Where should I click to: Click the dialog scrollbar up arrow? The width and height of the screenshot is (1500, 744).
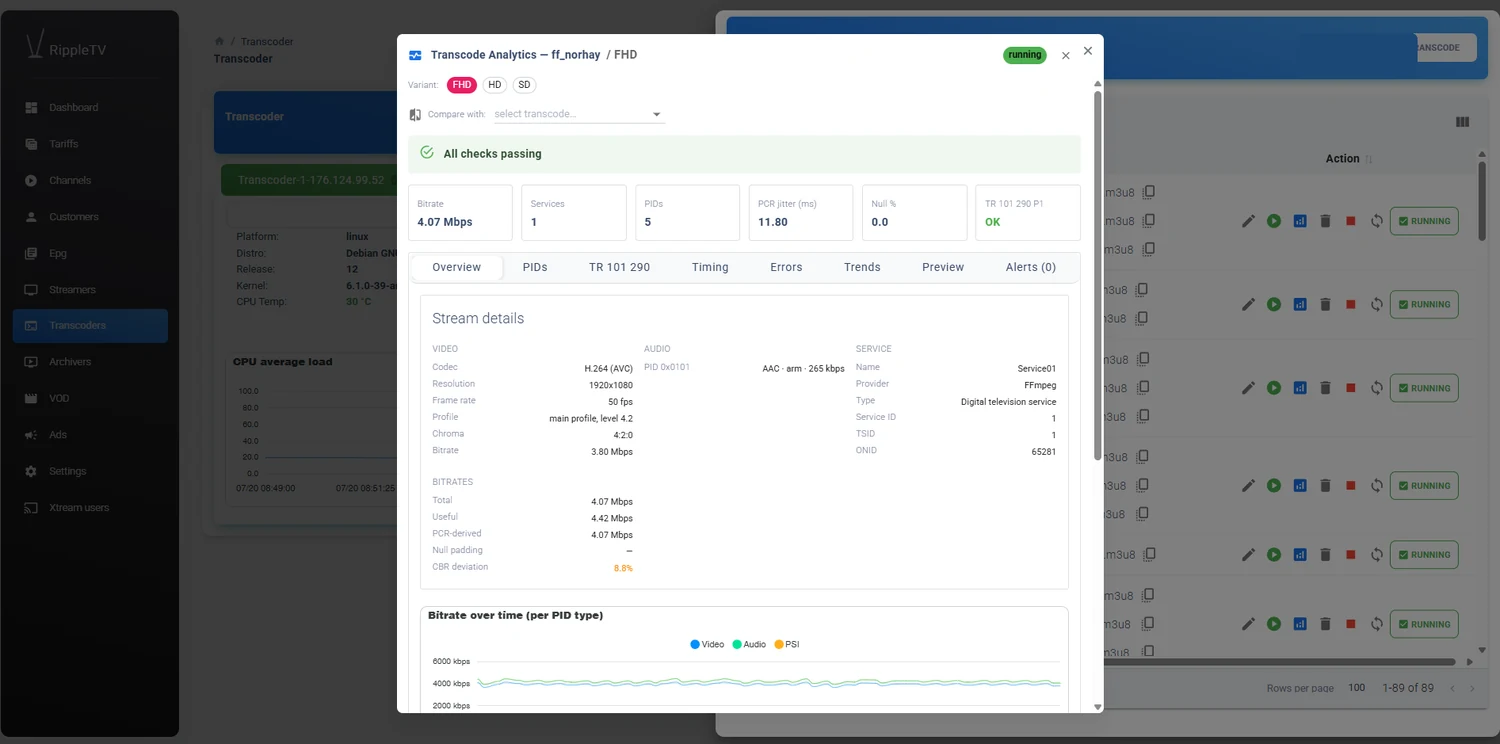1097,84
